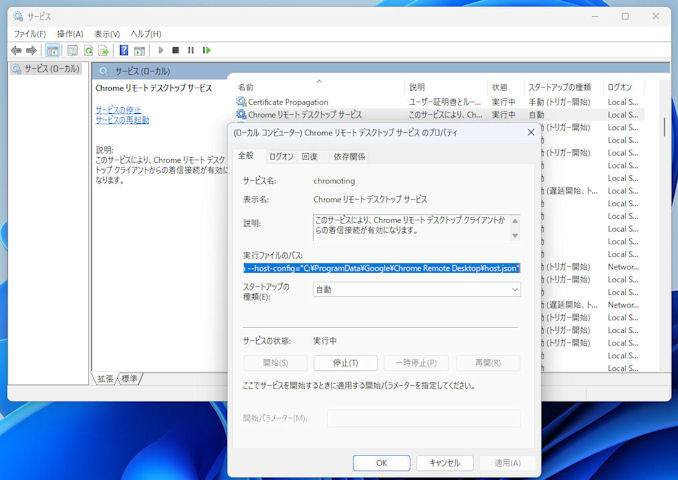Select the サービス (ローカル) node in the left tree
678x480 pixels.
(x=46, y=69)
